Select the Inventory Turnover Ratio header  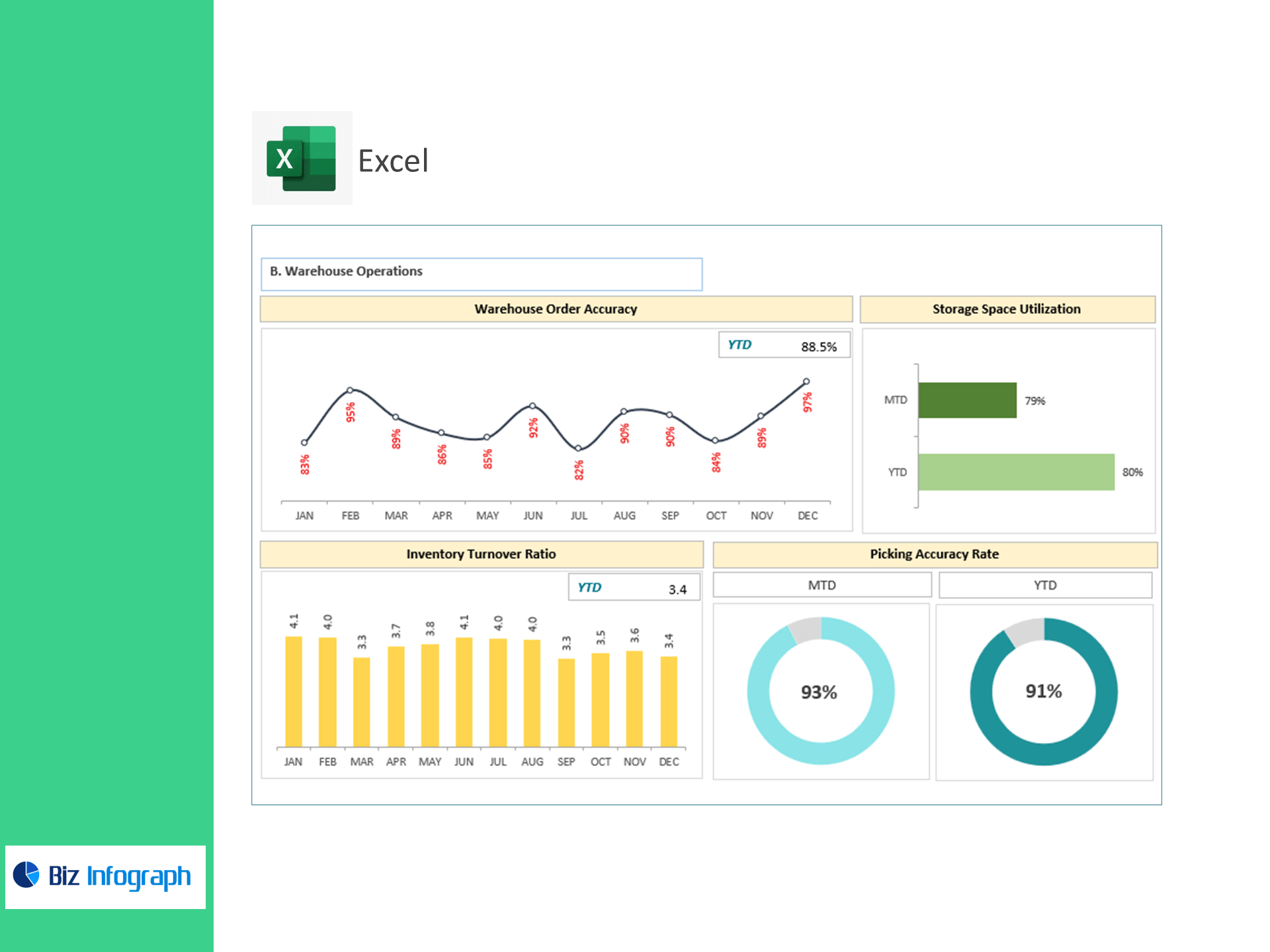point(481,554)
